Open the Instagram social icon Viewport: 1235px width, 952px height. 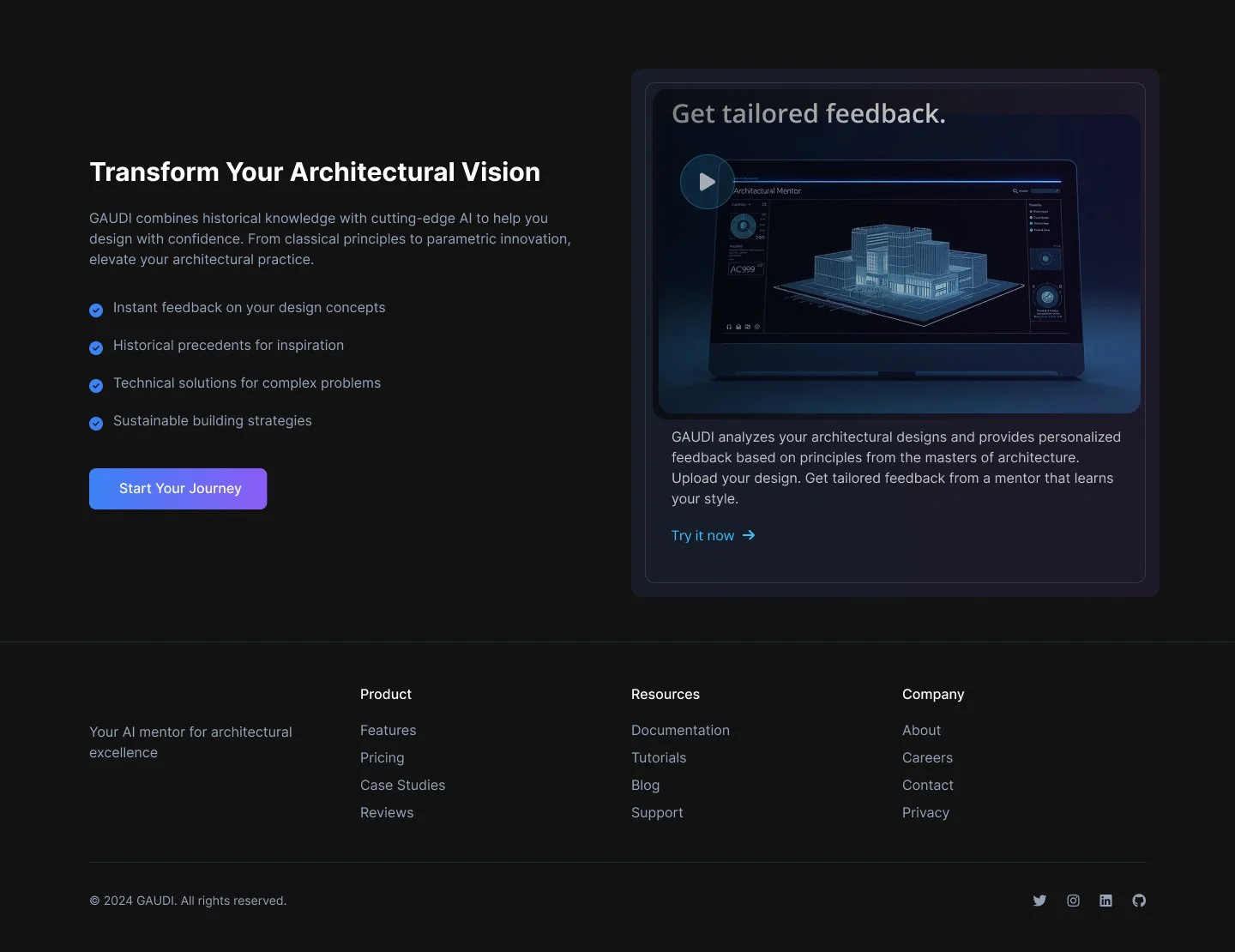pyautogui.click(x=1073, y=901)
